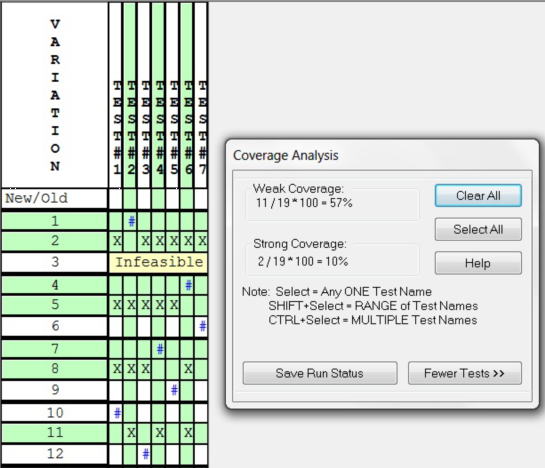545x468 pixels.
Task: Click the # mark in variation 7 row
Action: 160,349
